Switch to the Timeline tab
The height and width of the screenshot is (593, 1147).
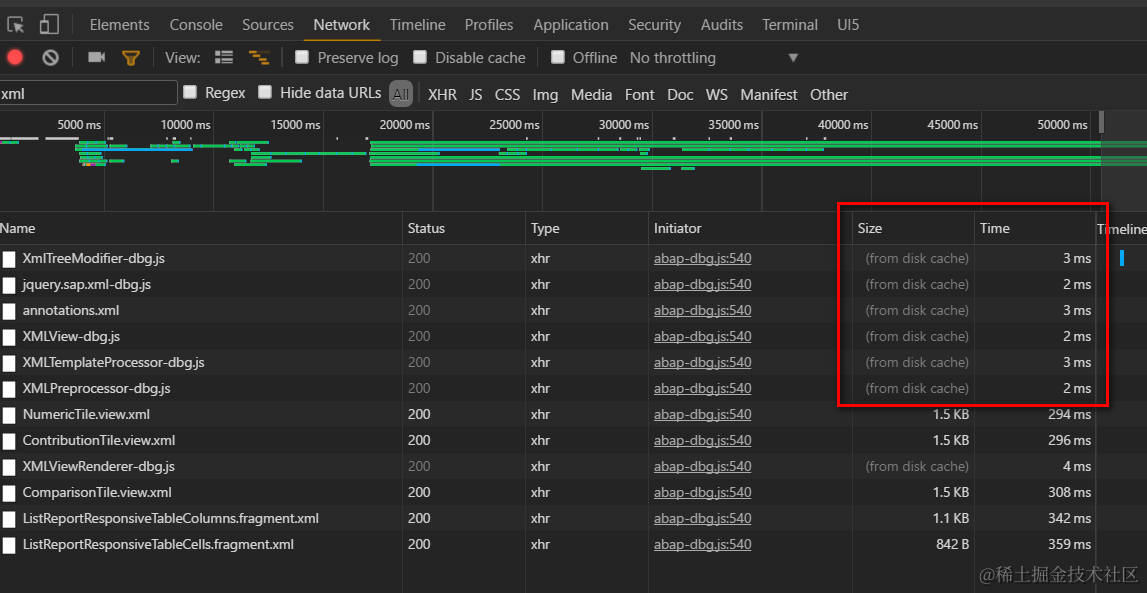point(418,25)
